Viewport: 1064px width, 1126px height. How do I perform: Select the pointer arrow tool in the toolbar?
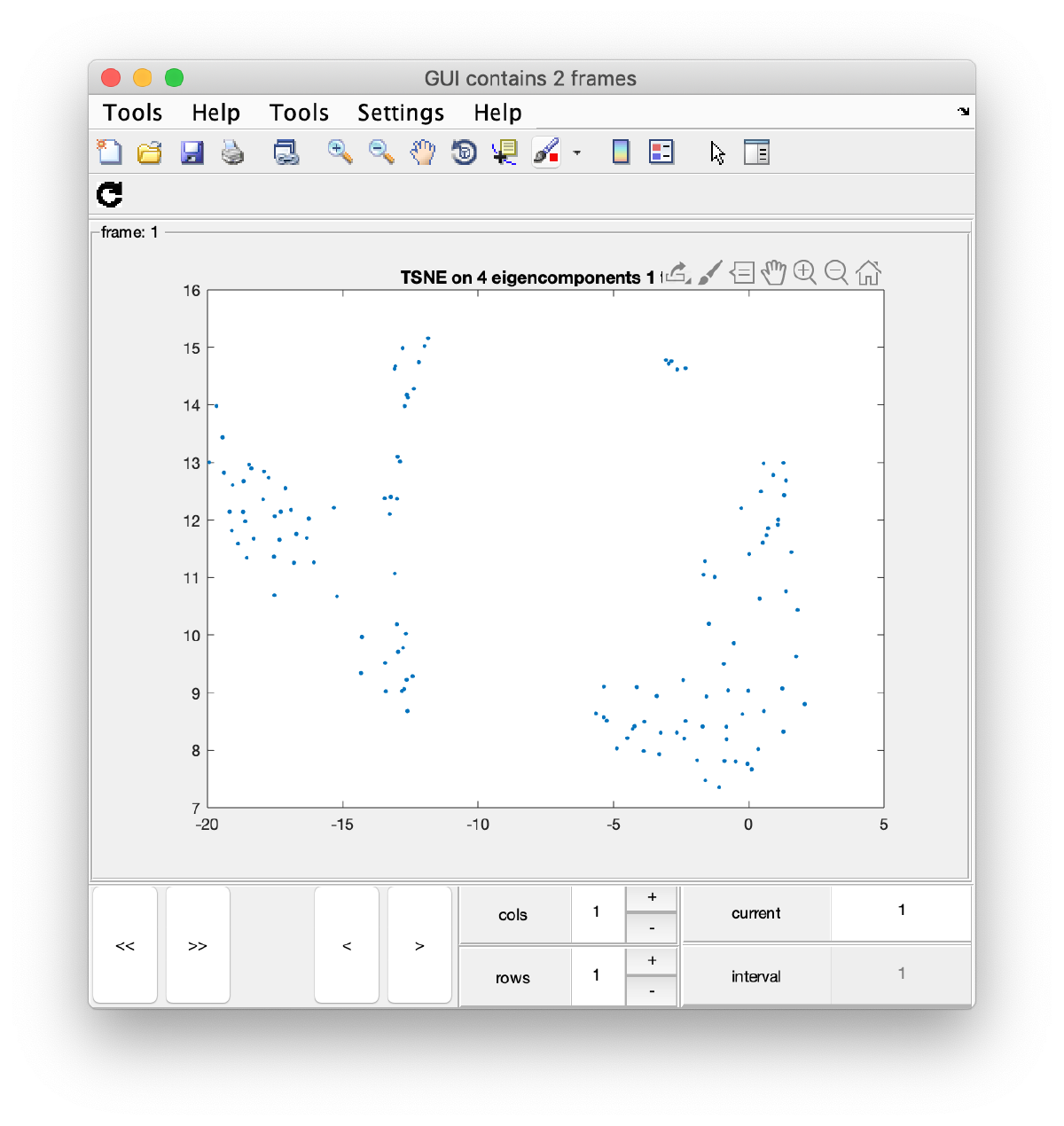(x=716, y=152)
